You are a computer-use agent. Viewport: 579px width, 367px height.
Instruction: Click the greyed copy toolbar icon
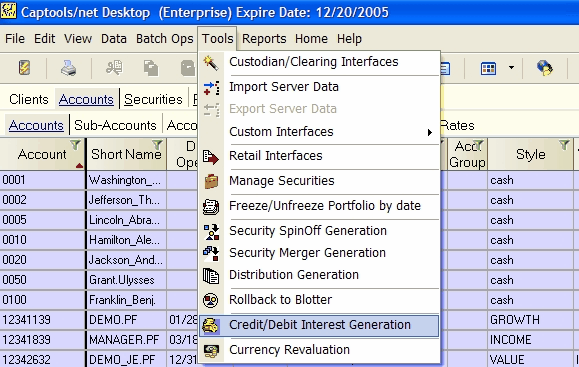pyautogui.click(x=151, y=68)
